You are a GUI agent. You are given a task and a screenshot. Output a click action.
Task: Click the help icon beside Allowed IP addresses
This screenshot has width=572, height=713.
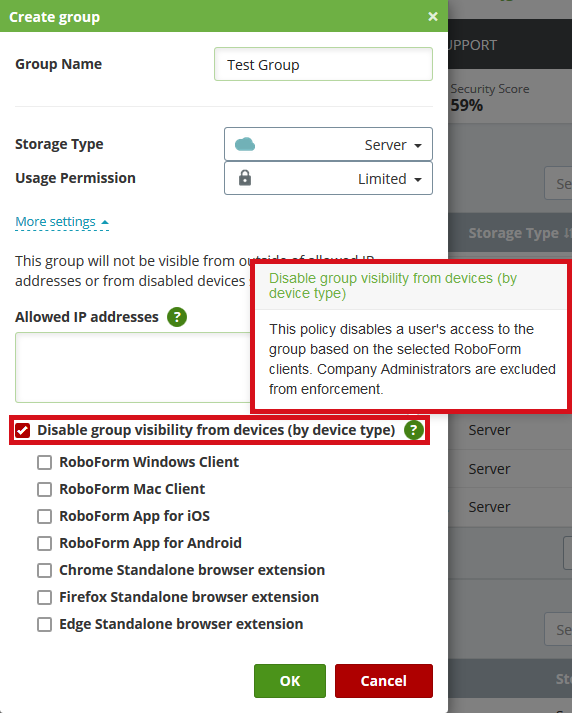pyautogui.click(x=177, y=317)
